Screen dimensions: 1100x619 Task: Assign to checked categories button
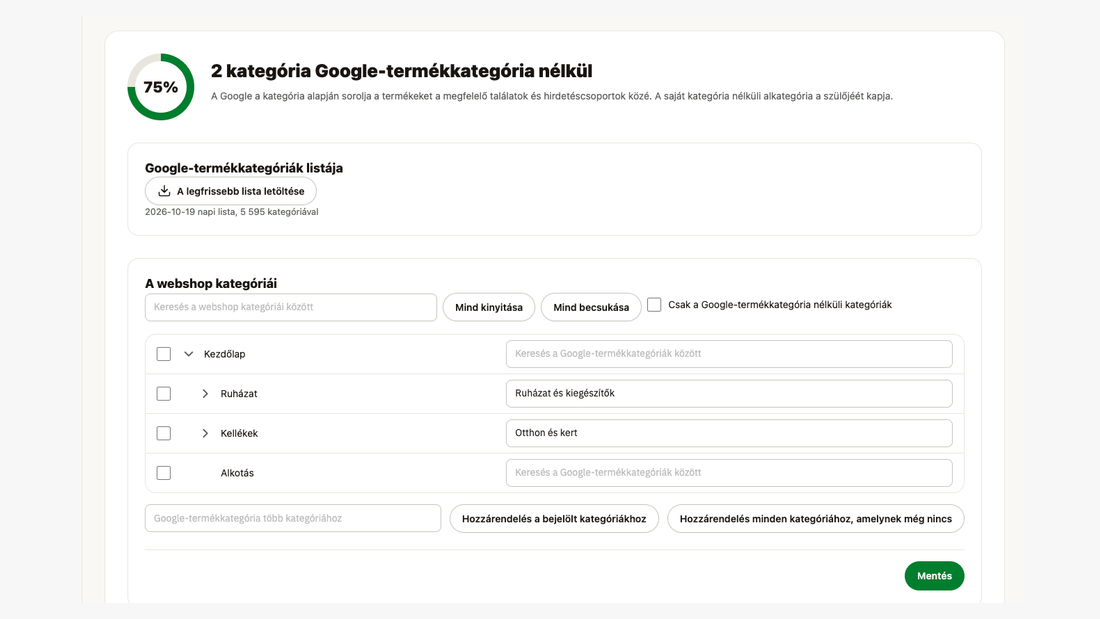pos(554,519)
